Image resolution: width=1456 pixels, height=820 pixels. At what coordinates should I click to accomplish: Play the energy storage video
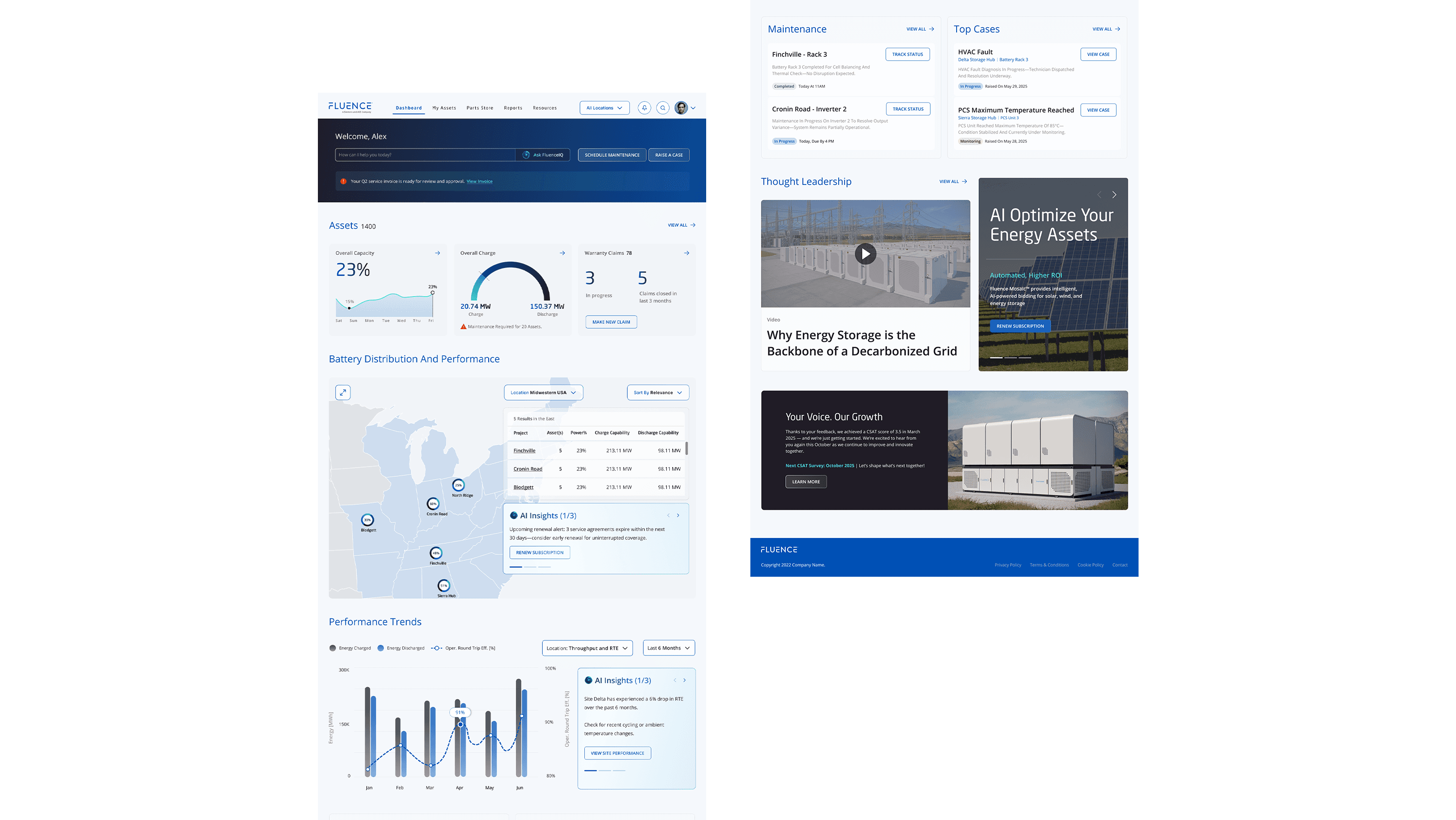tap(865, 254)
